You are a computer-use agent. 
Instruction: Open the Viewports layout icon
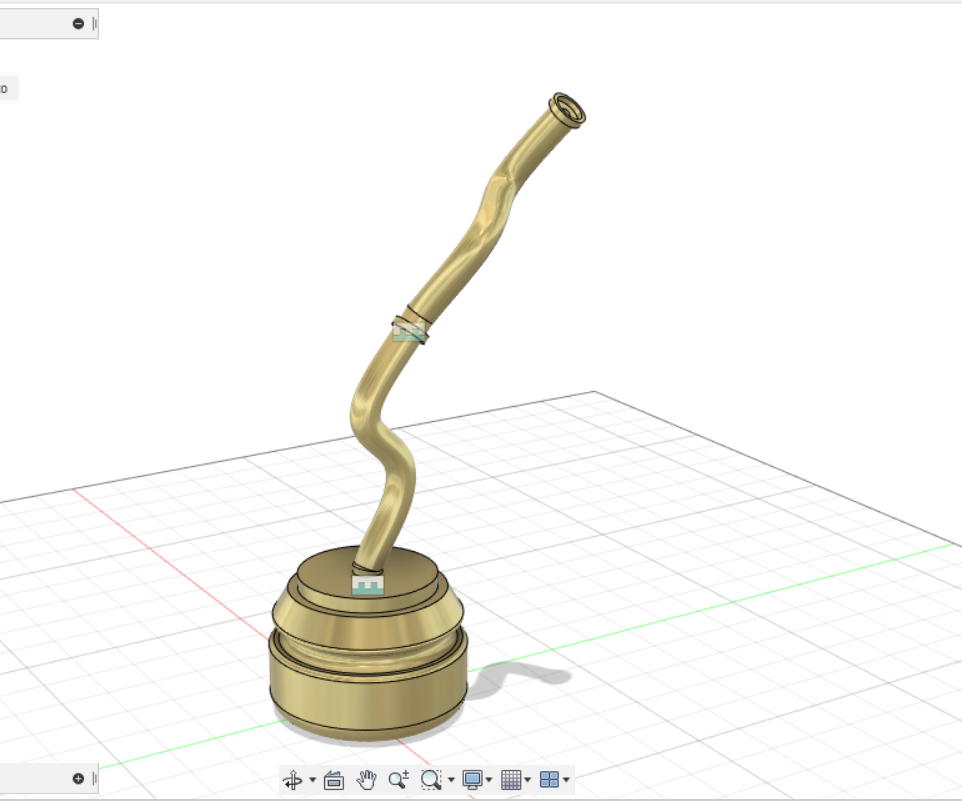point(549,780)
